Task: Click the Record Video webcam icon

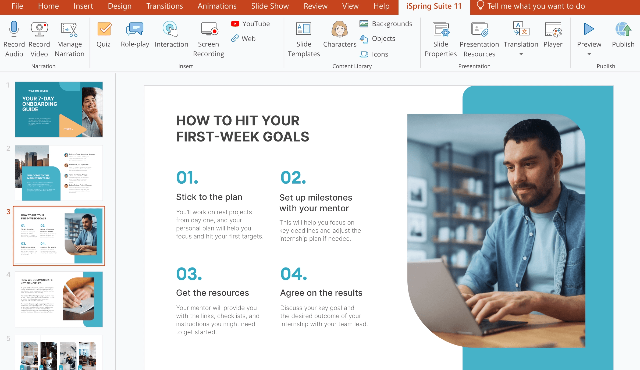Action: [39, 29]
